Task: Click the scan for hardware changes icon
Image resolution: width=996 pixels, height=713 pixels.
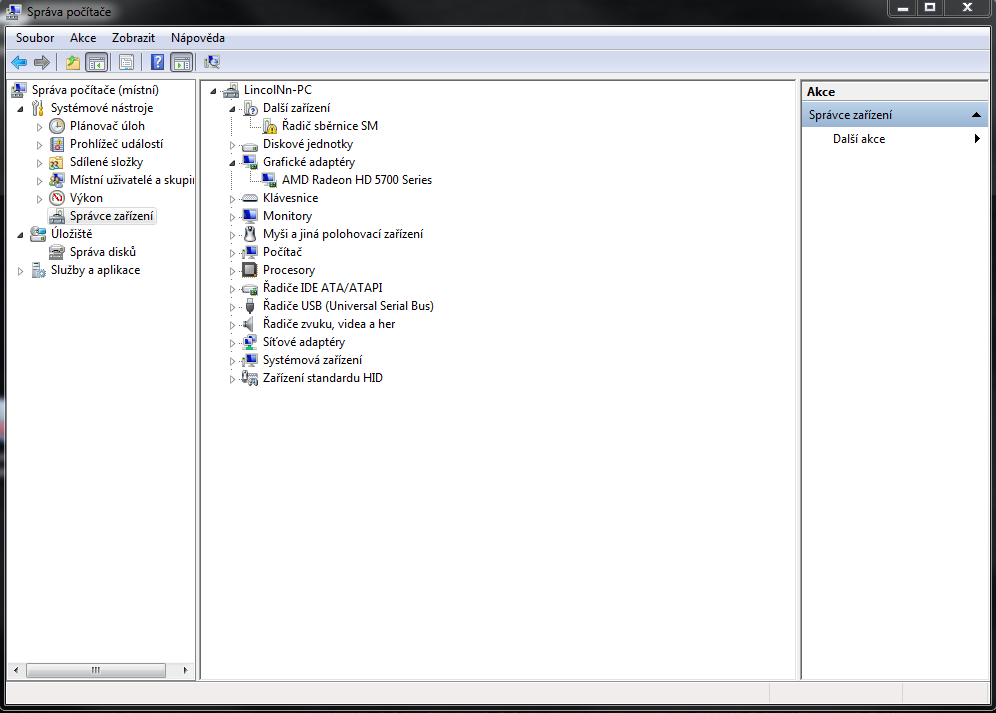Action: pyautogui.click(x=212, y=62)
